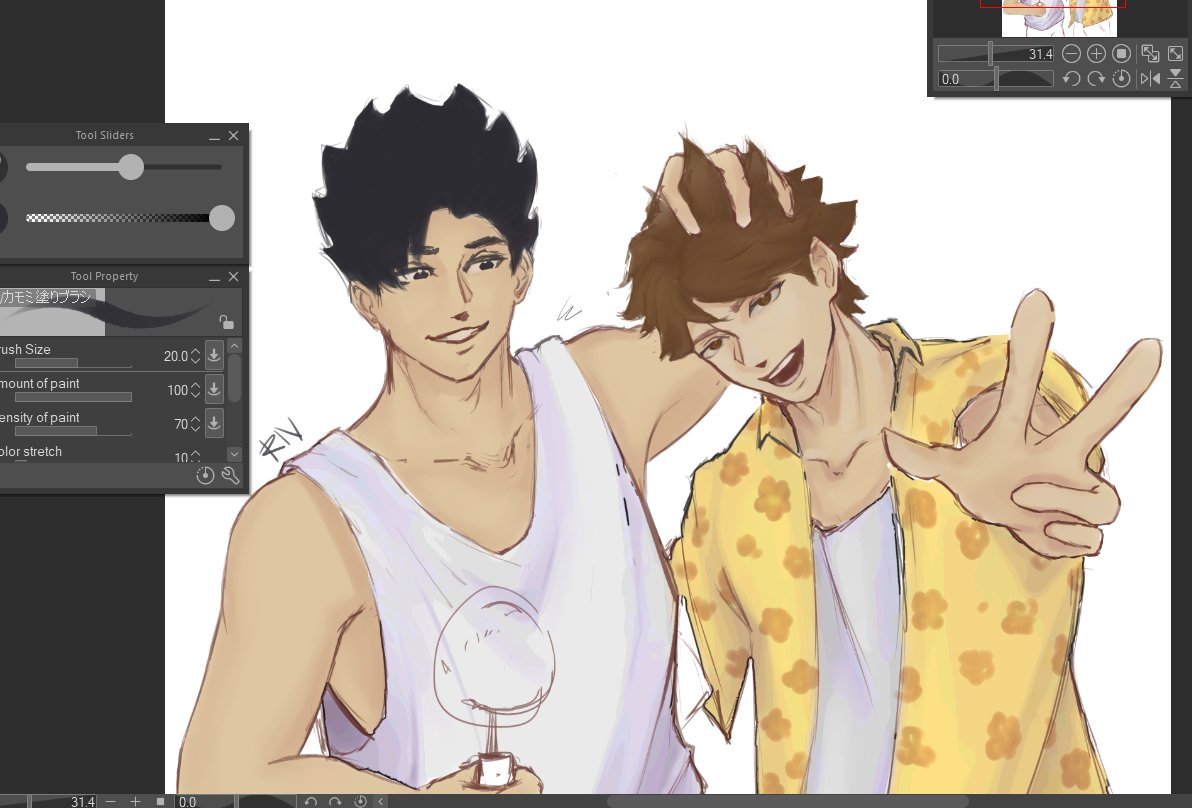The width and height of the screenshot is (1192, 808).
Task: Click the Amount of paint bar
Action: [73, 397]
